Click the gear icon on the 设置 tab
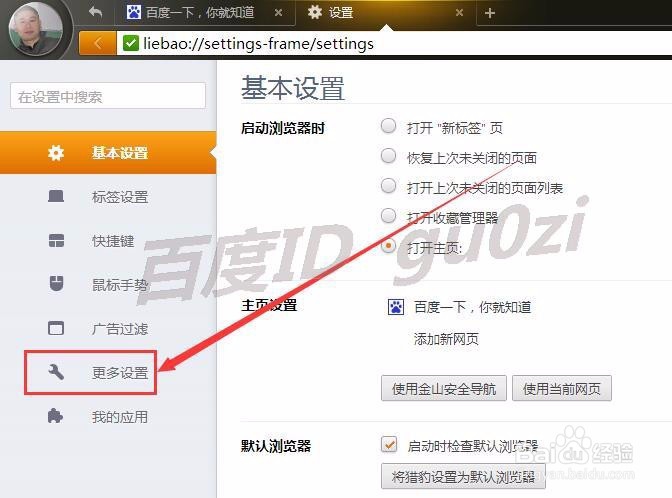This screenshot has height=498, width=672. 315,12
